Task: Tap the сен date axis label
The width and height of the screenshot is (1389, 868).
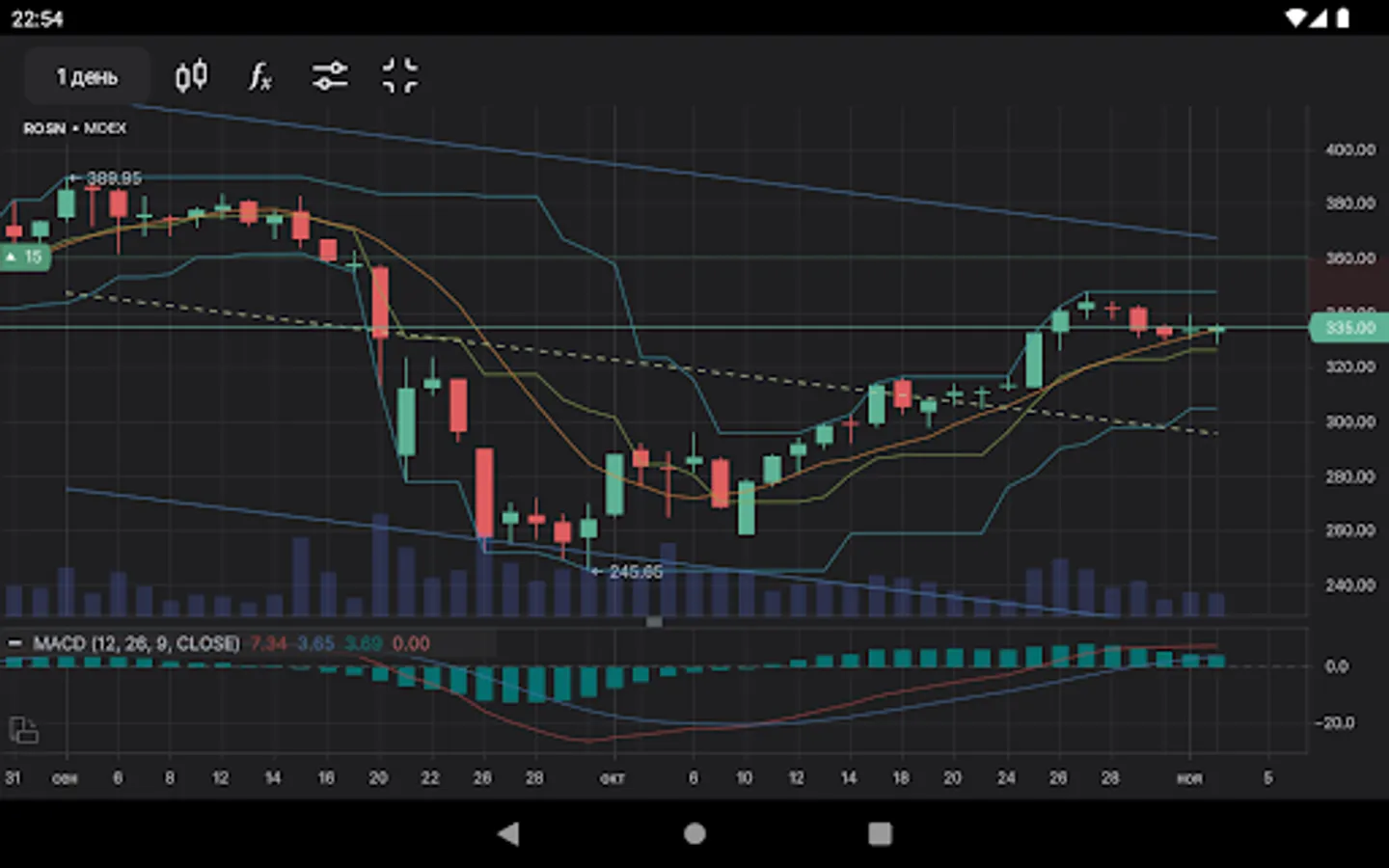Action: click(x=65, y=777)
